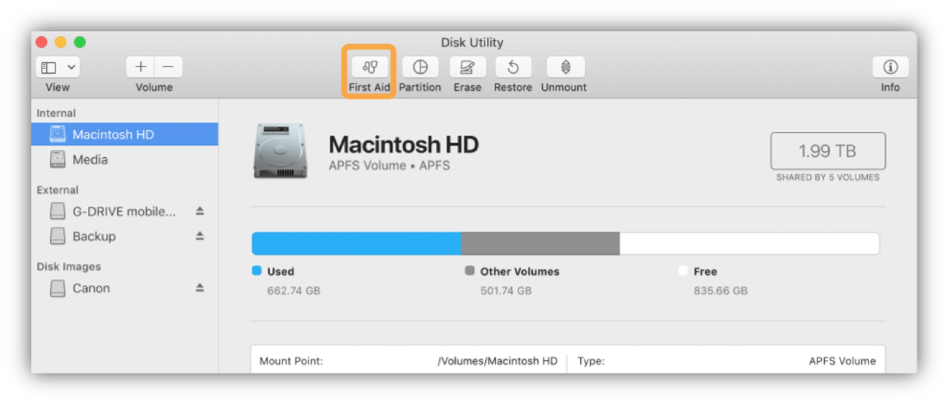Screen dimensions: 947x404
Task: Unmount the selected volume
Action: [x=564, y=67]
